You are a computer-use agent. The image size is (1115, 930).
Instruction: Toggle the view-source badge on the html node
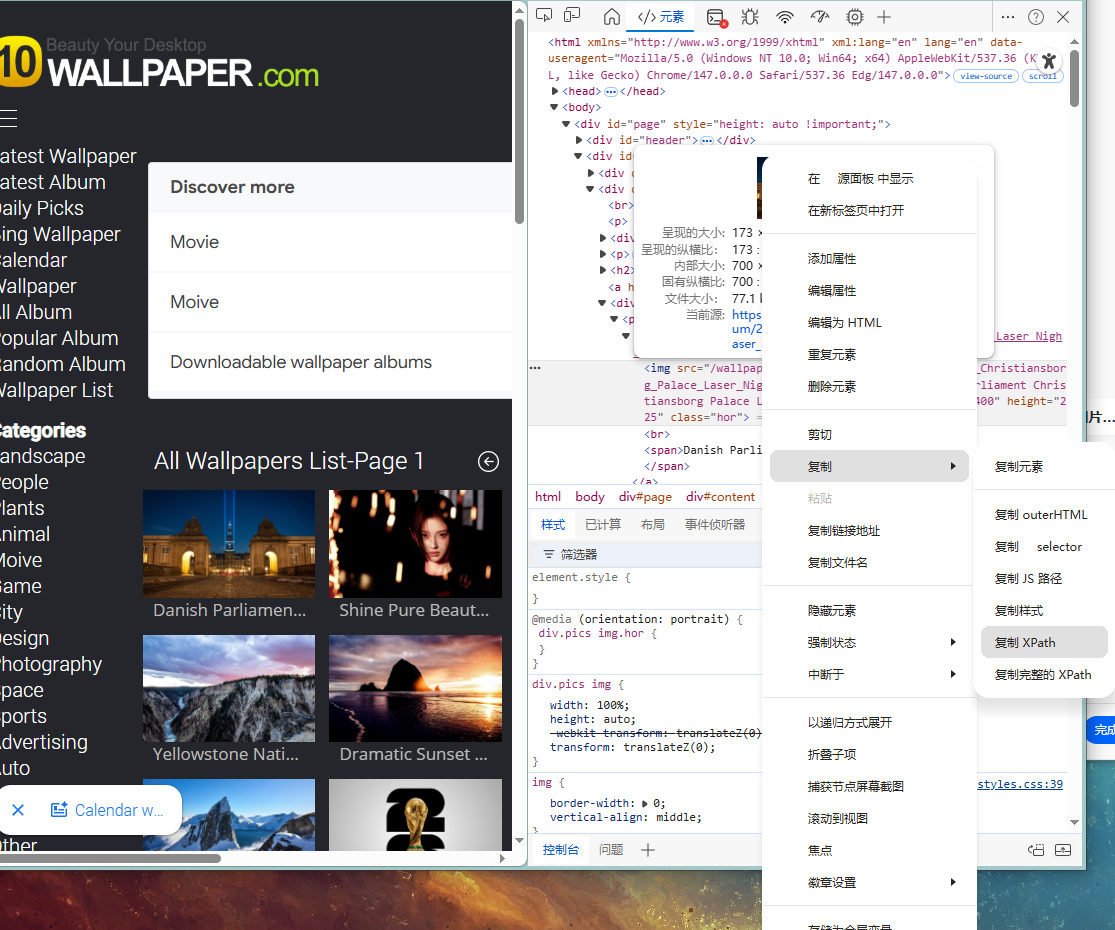coord(986,76)
